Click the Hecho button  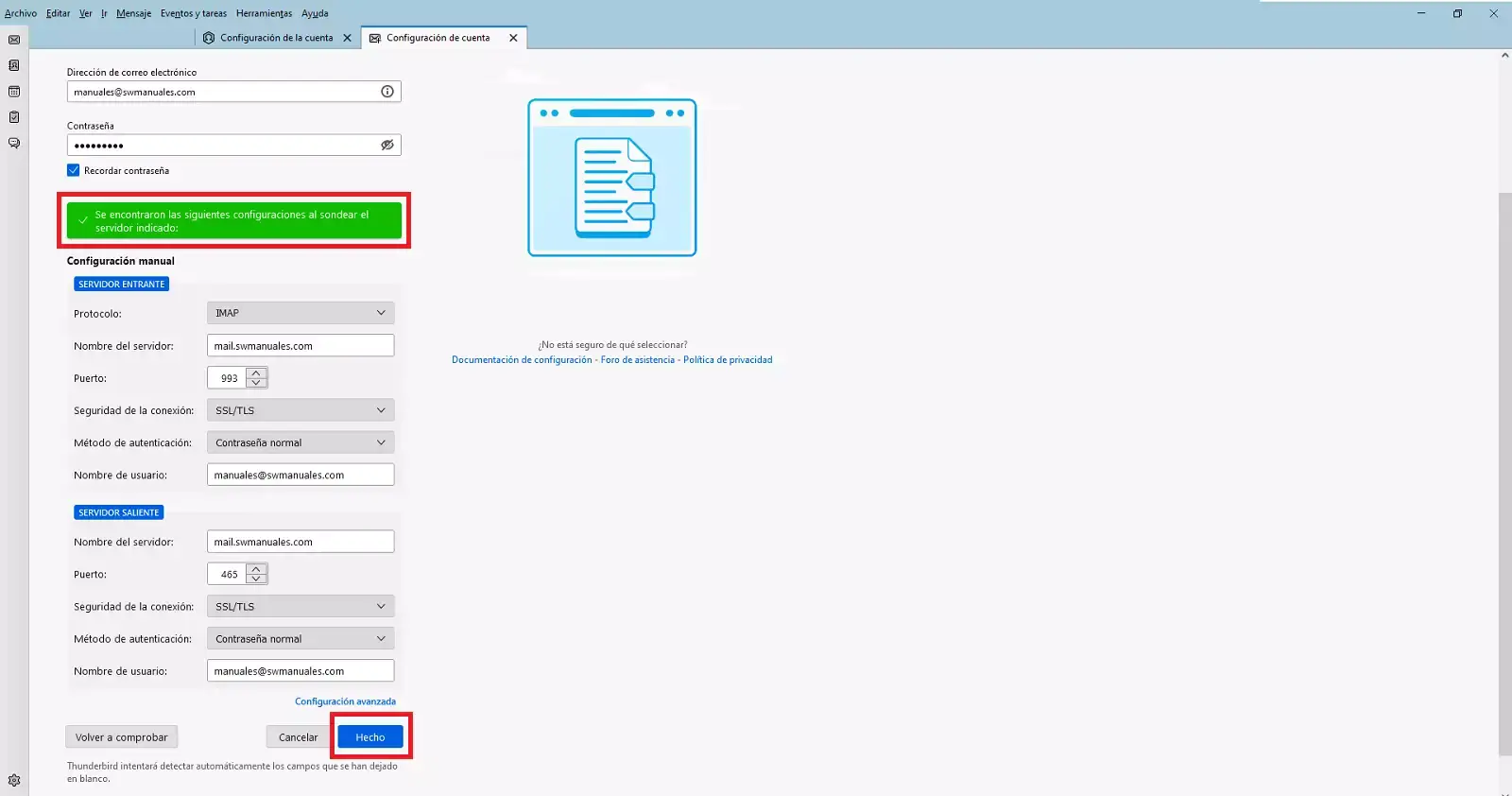[x=370, y=737]
